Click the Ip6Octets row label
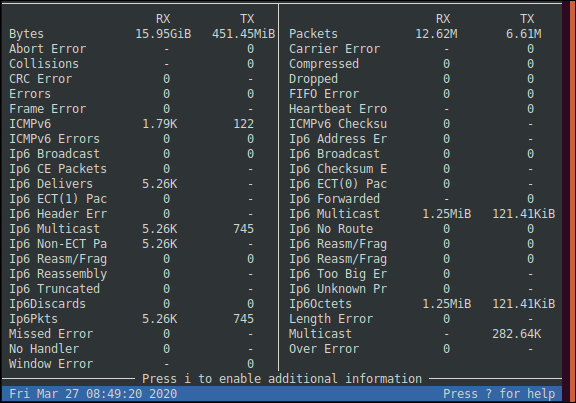This screenshot has height=403, width=576. [320, 304]
